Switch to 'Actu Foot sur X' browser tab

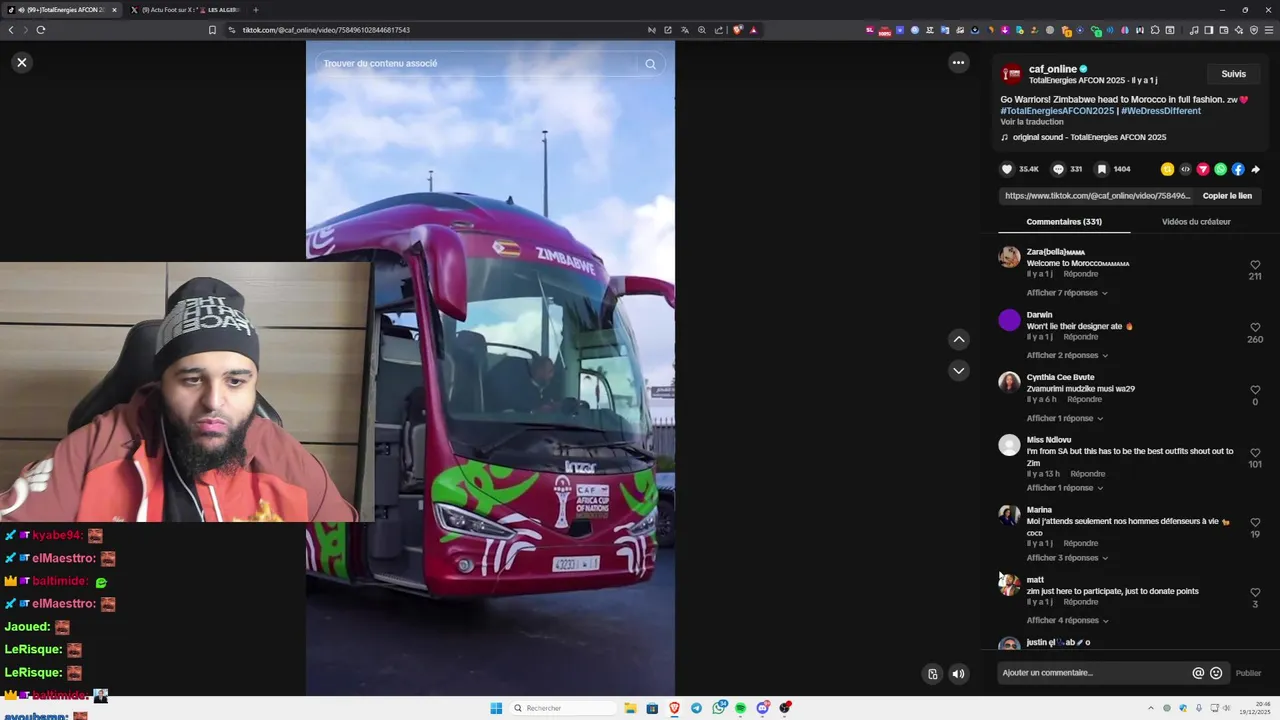click(x=186, y=10)
